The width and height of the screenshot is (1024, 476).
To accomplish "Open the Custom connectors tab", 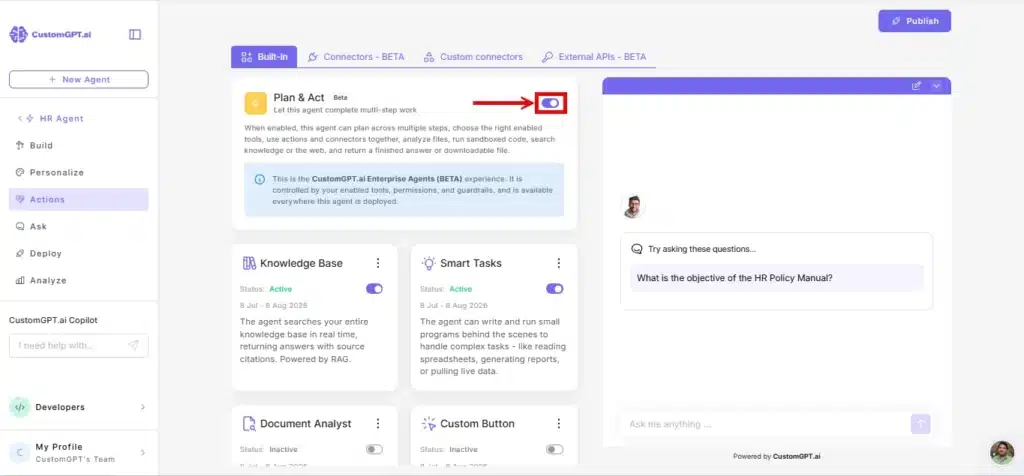I will [x=473, y=57].
